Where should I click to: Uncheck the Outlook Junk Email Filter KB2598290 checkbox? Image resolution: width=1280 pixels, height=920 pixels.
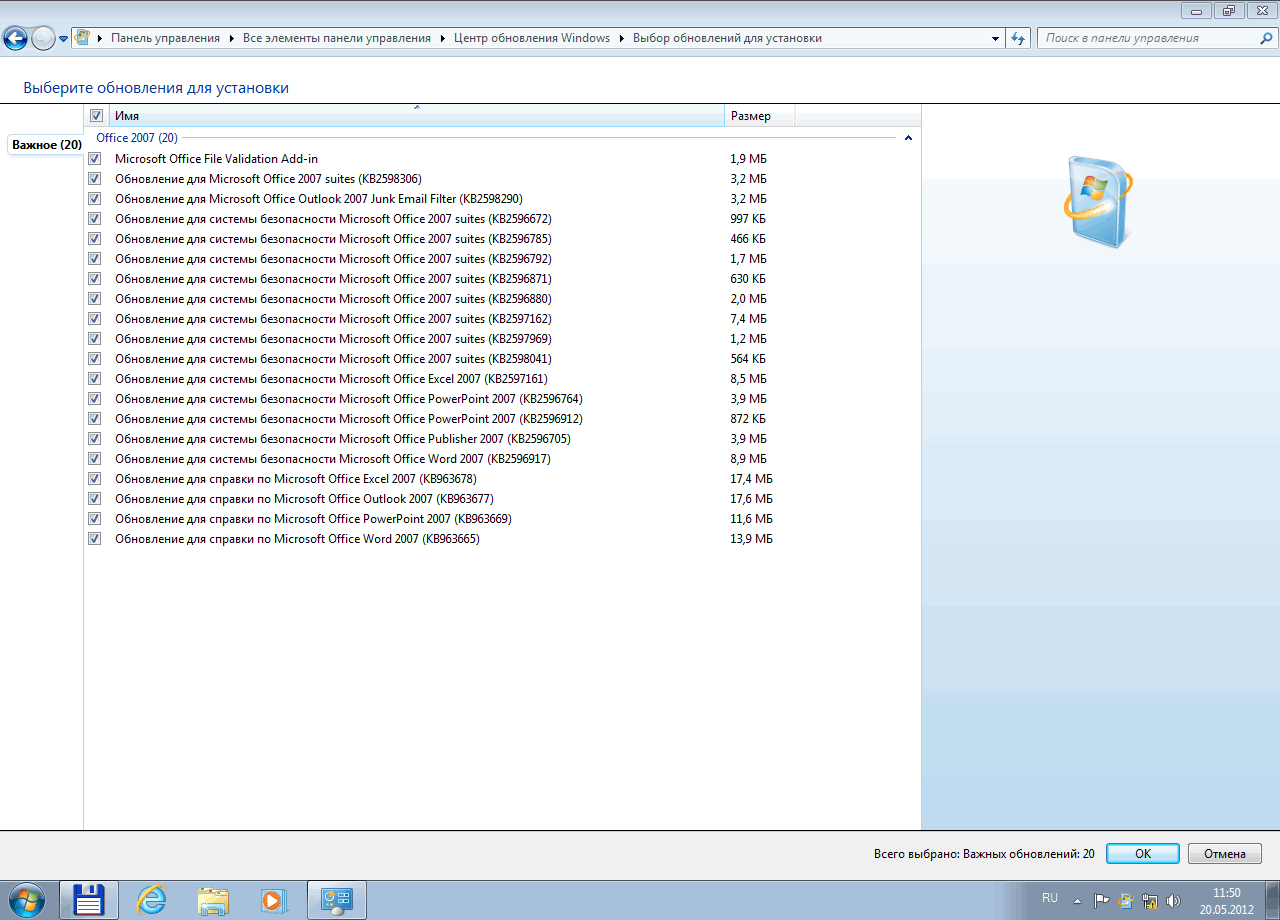coord(95,199)
